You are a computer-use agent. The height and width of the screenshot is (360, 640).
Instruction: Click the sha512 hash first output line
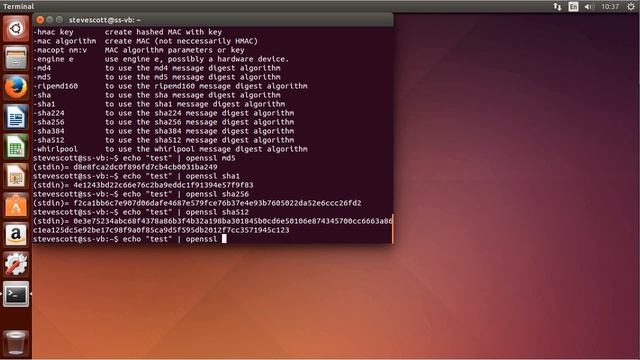213,221
